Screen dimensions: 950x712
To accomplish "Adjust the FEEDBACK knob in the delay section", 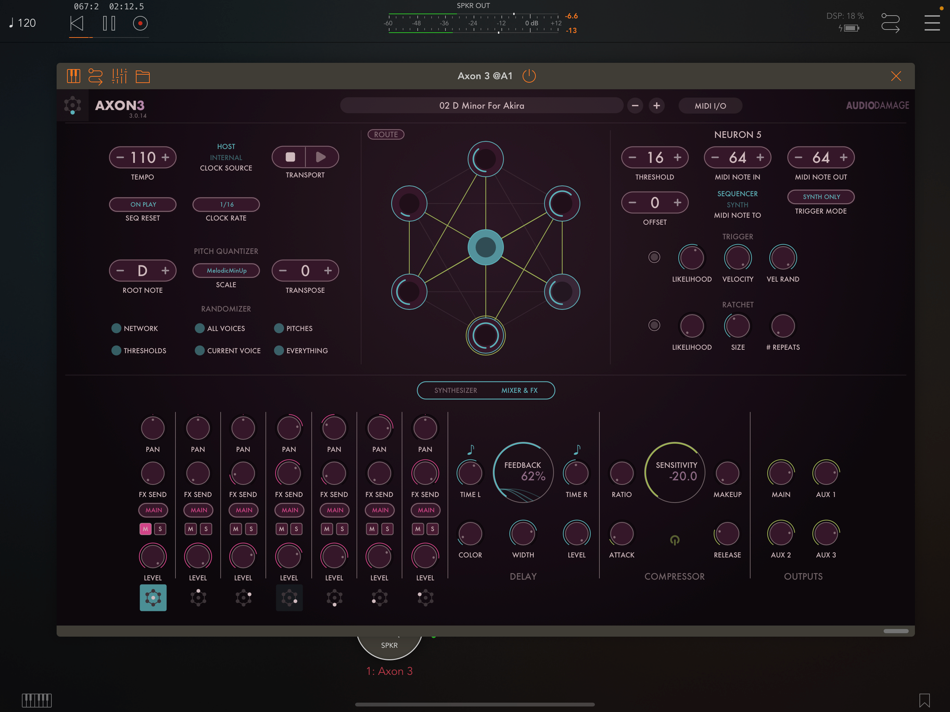I will point(523,471).
